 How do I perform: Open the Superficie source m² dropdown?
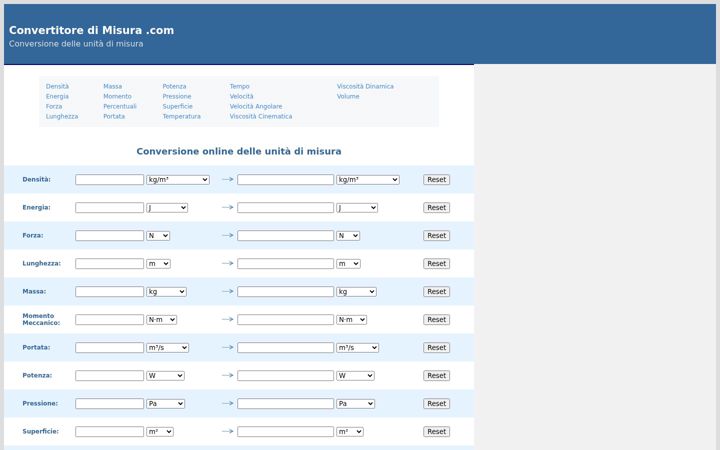160,432
